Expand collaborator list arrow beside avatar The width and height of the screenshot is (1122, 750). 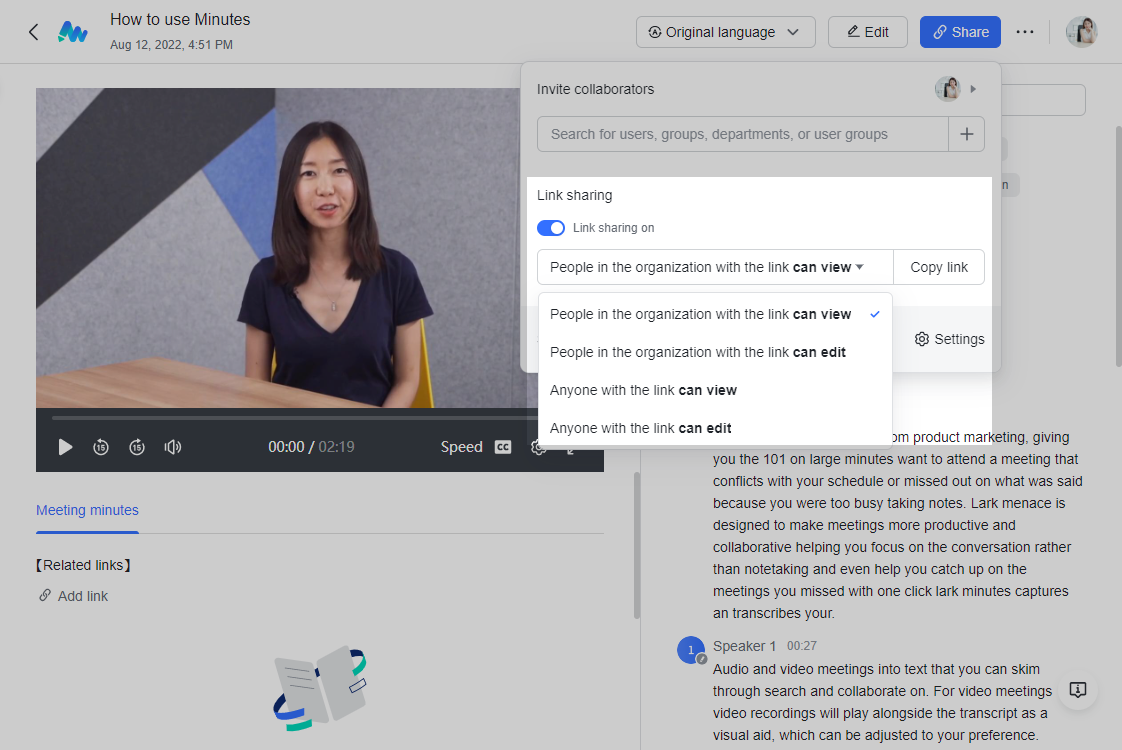pyautogui.click(x=973, y=89)
